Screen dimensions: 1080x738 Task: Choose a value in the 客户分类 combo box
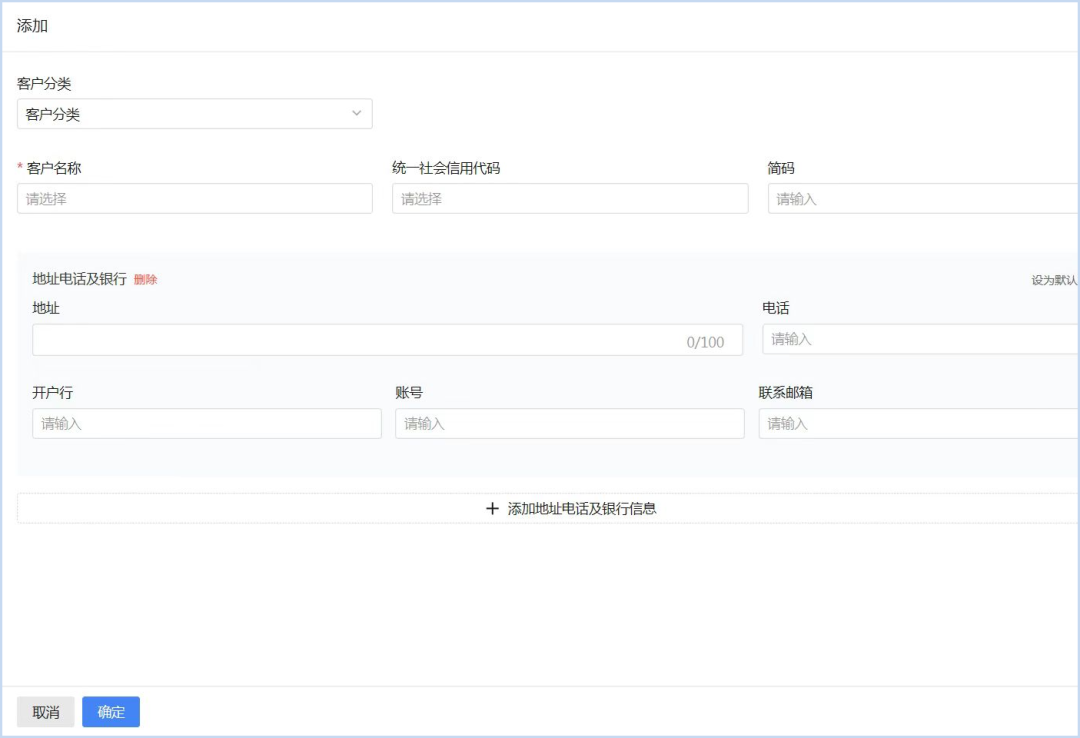tap(195, 113)
